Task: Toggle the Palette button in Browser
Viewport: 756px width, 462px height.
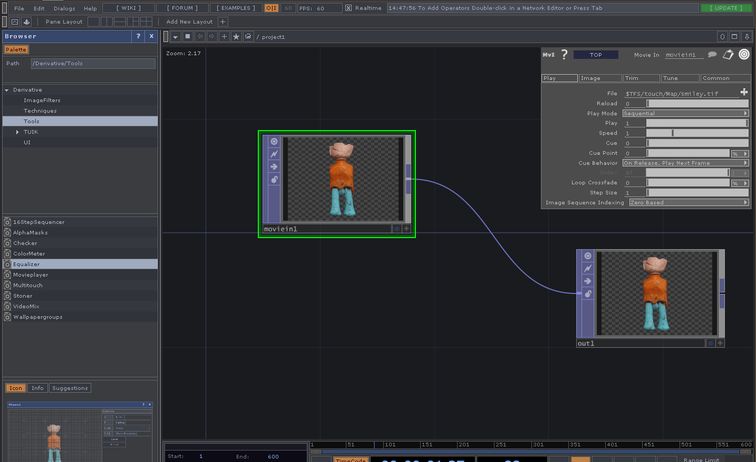Action: pyautogui.click(x=16, y=49)
